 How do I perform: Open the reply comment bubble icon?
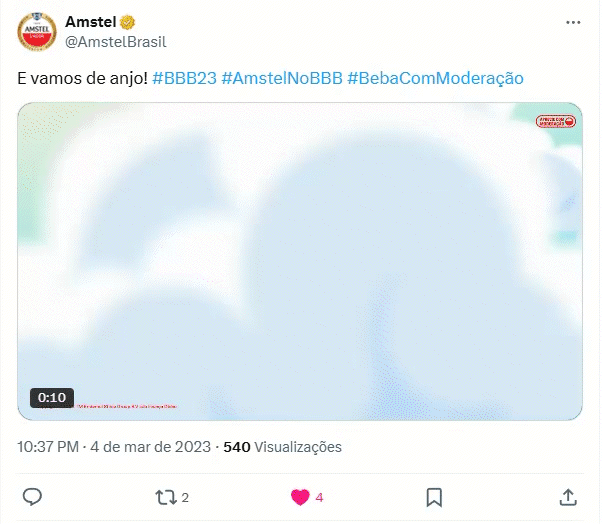pyautogui.click(x=32, y=497)
